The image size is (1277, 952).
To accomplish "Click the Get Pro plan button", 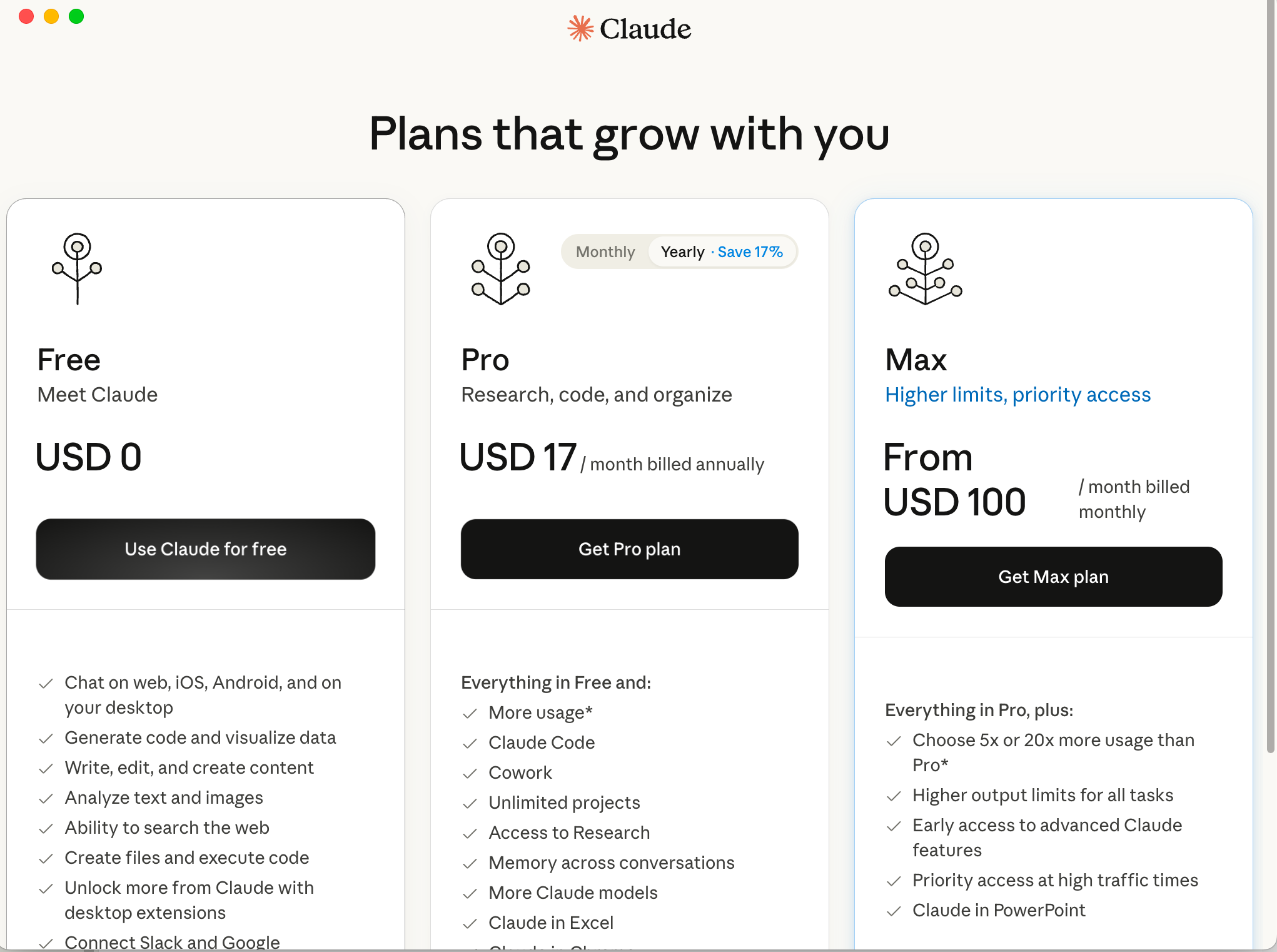I will click(629, 549).
